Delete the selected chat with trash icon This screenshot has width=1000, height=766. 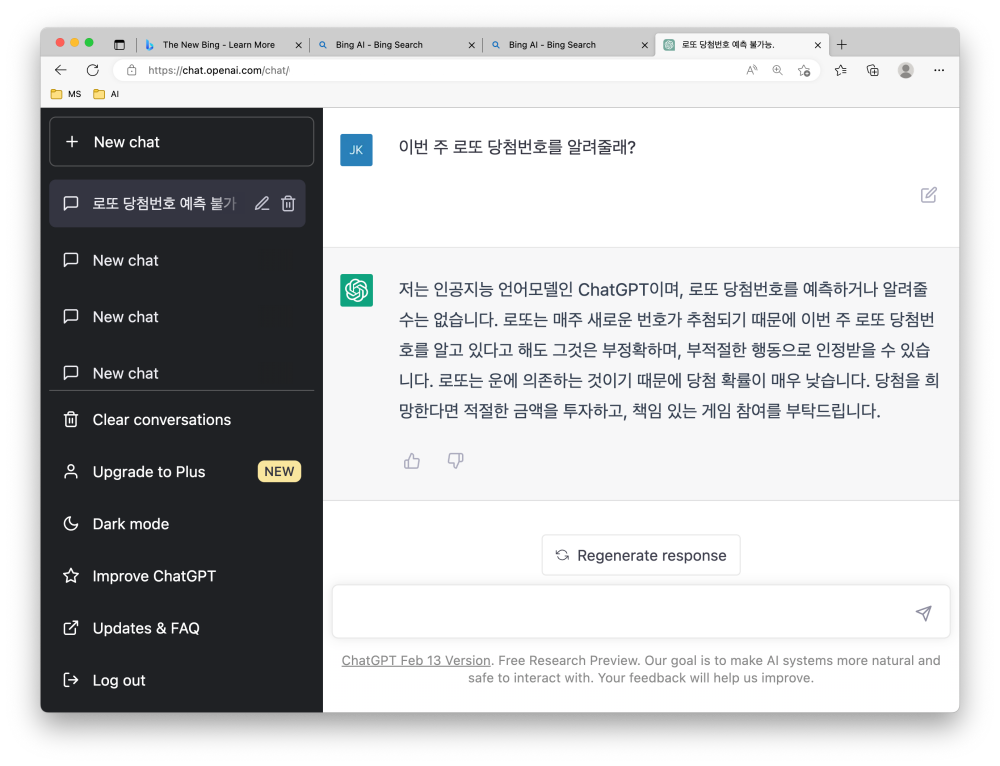point(288,203)
